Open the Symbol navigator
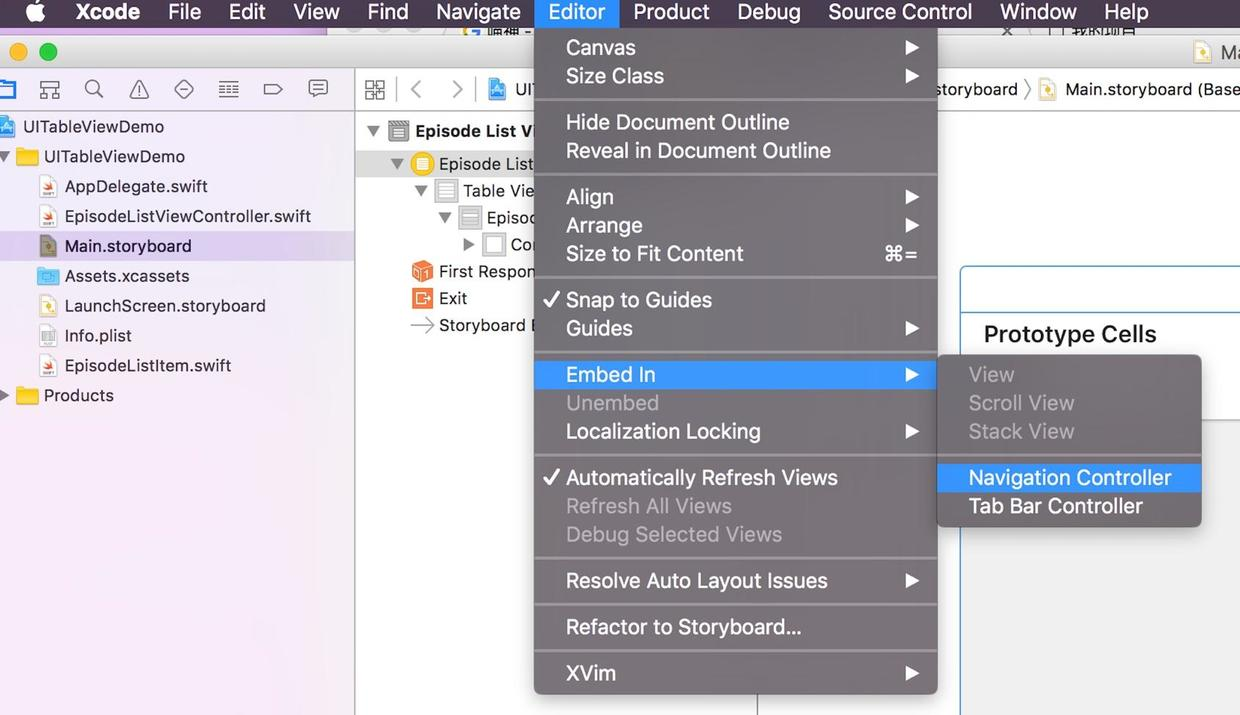1240x715 pixels. [49, 89]
